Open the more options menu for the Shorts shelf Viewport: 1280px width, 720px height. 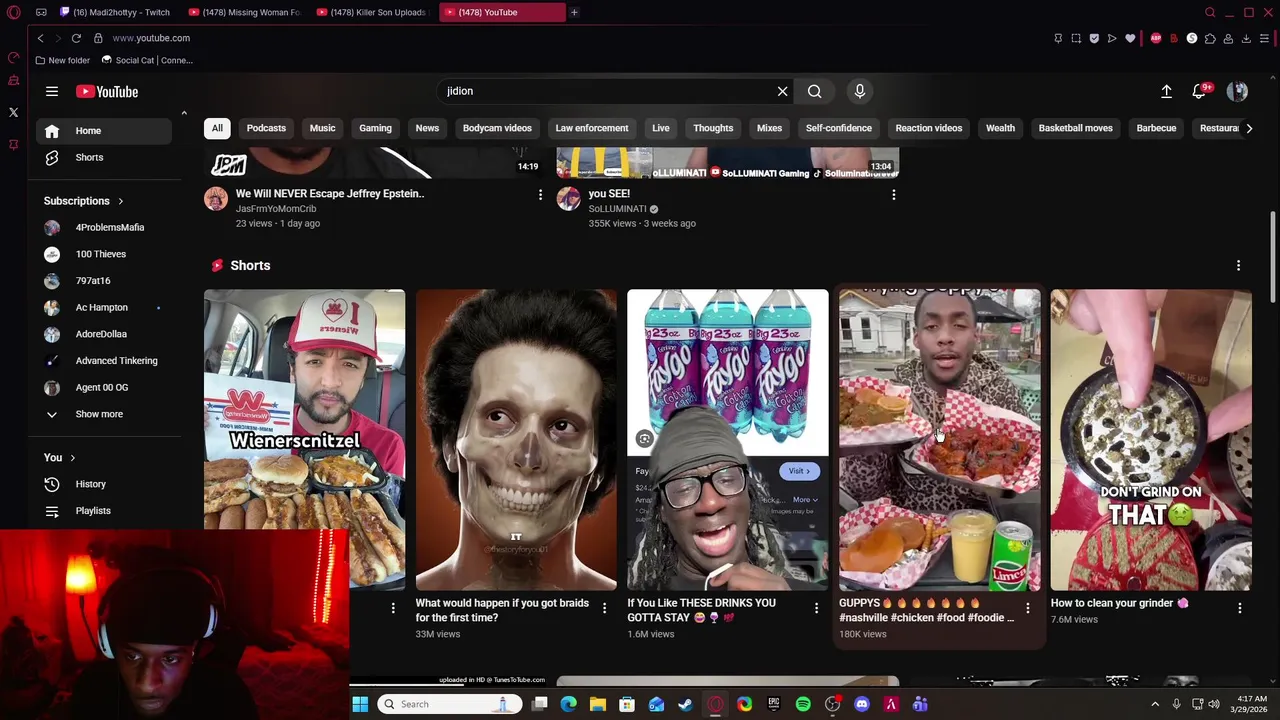coord(1238,266)
